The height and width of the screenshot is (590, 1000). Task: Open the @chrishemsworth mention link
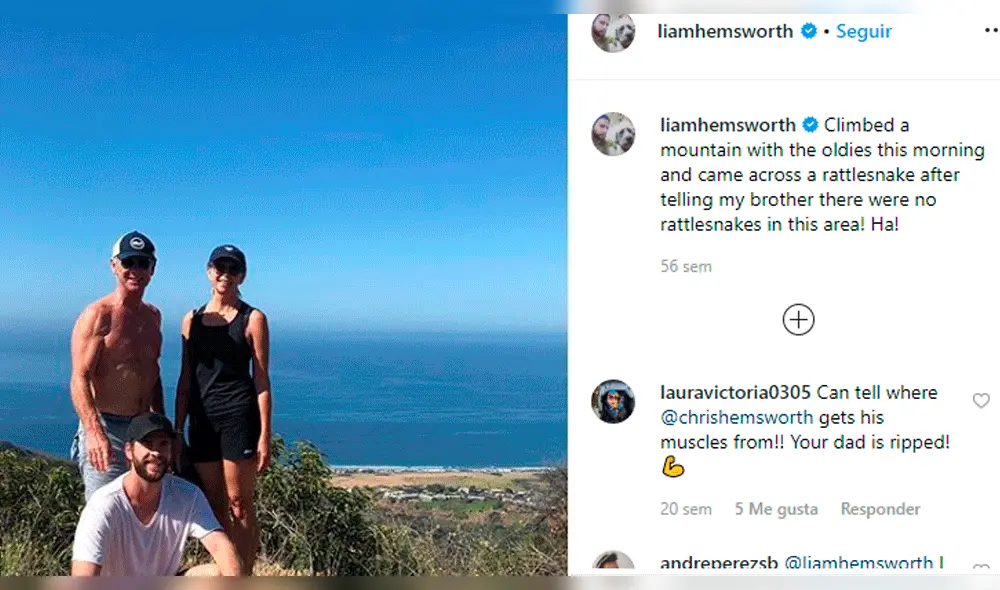point(737,418)
